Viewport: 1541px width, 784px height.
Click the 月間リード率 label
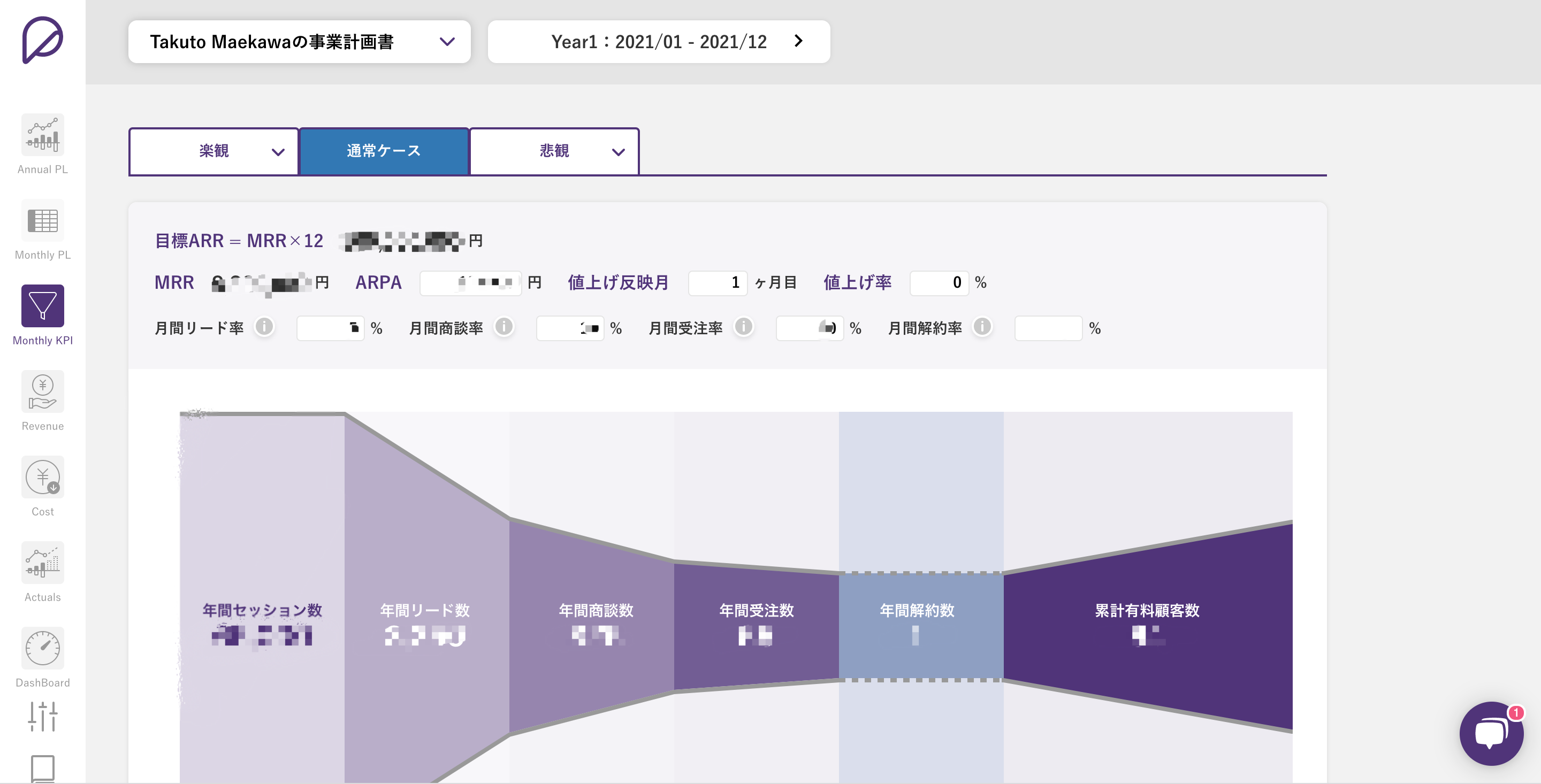point(199,328)
